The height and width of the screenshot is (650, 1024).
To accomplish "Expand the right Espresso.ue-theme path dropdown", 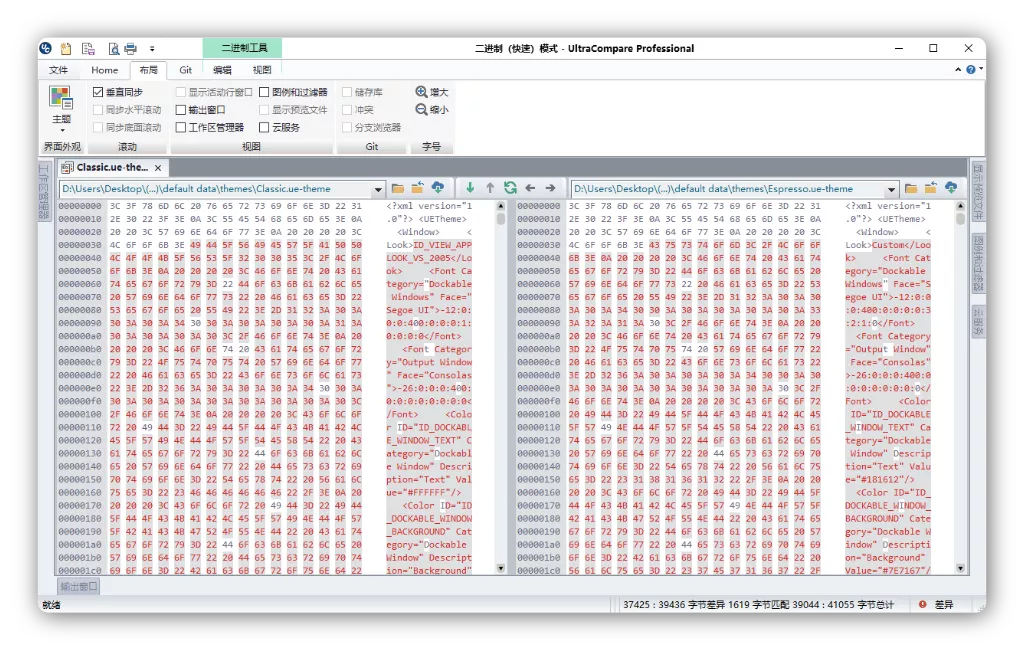I will click(890, 189).
